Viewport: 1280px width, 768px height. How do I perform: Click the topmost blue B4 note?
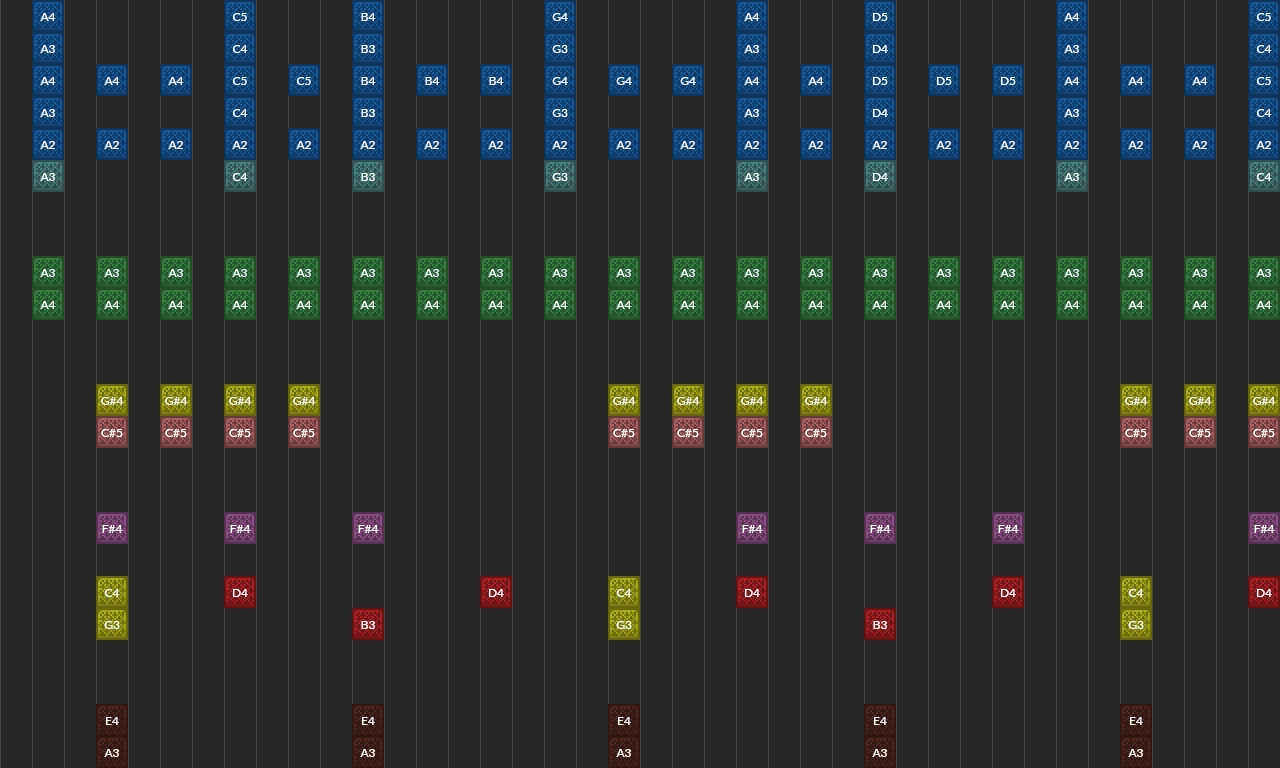368,17
